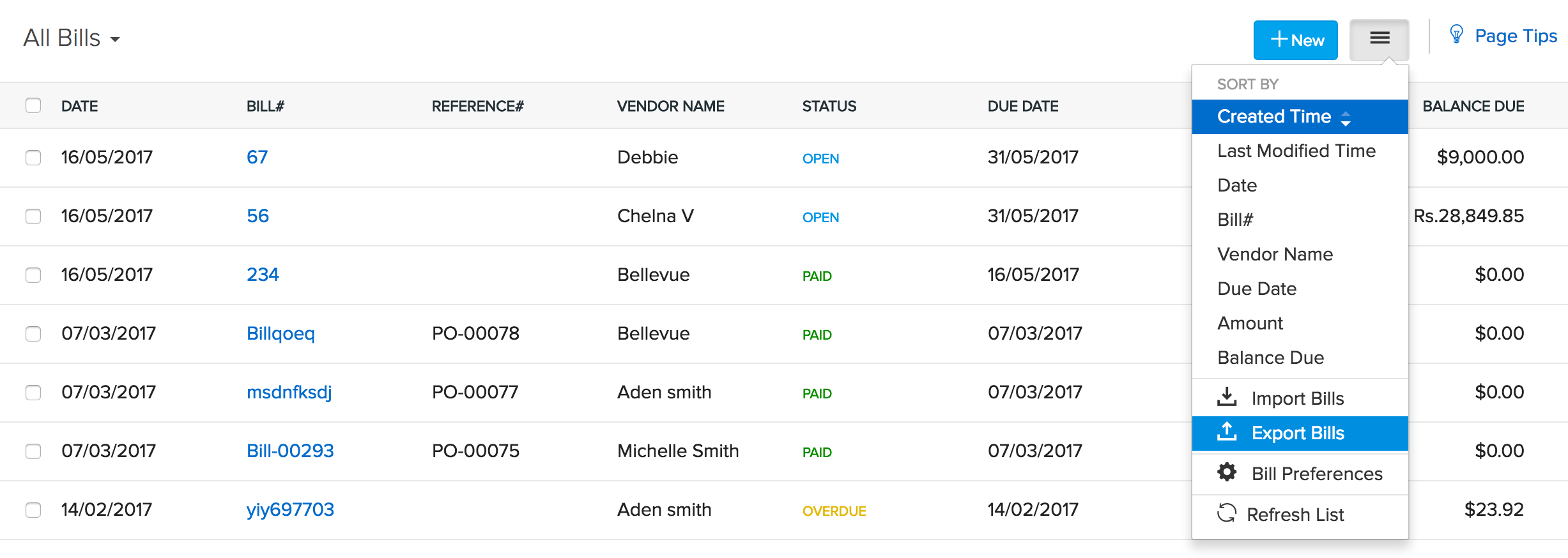Choose Balance Due sort option

tap(1270, 358)
